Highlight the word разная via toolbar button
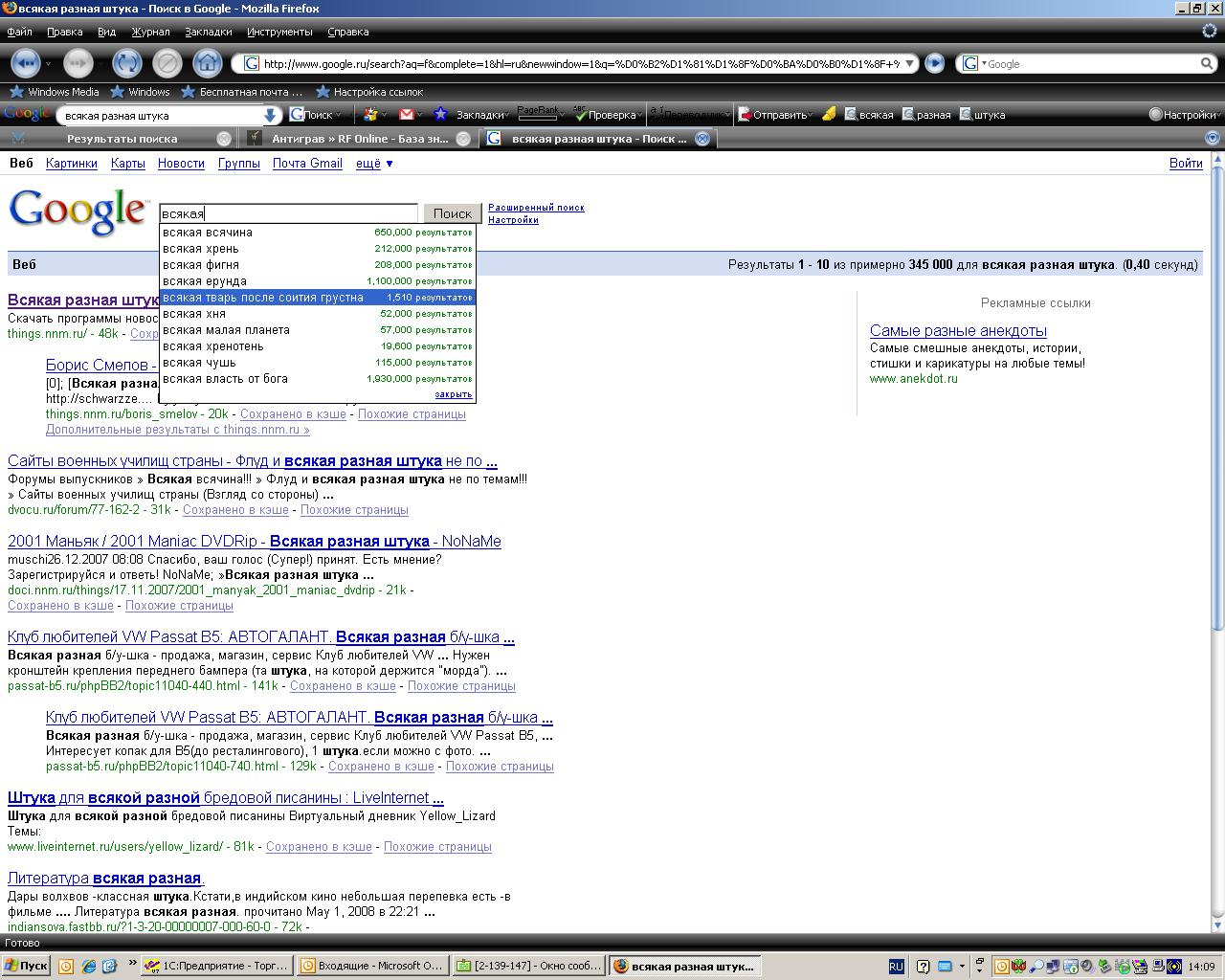1225x980 pixels. [x=925, y=115]
